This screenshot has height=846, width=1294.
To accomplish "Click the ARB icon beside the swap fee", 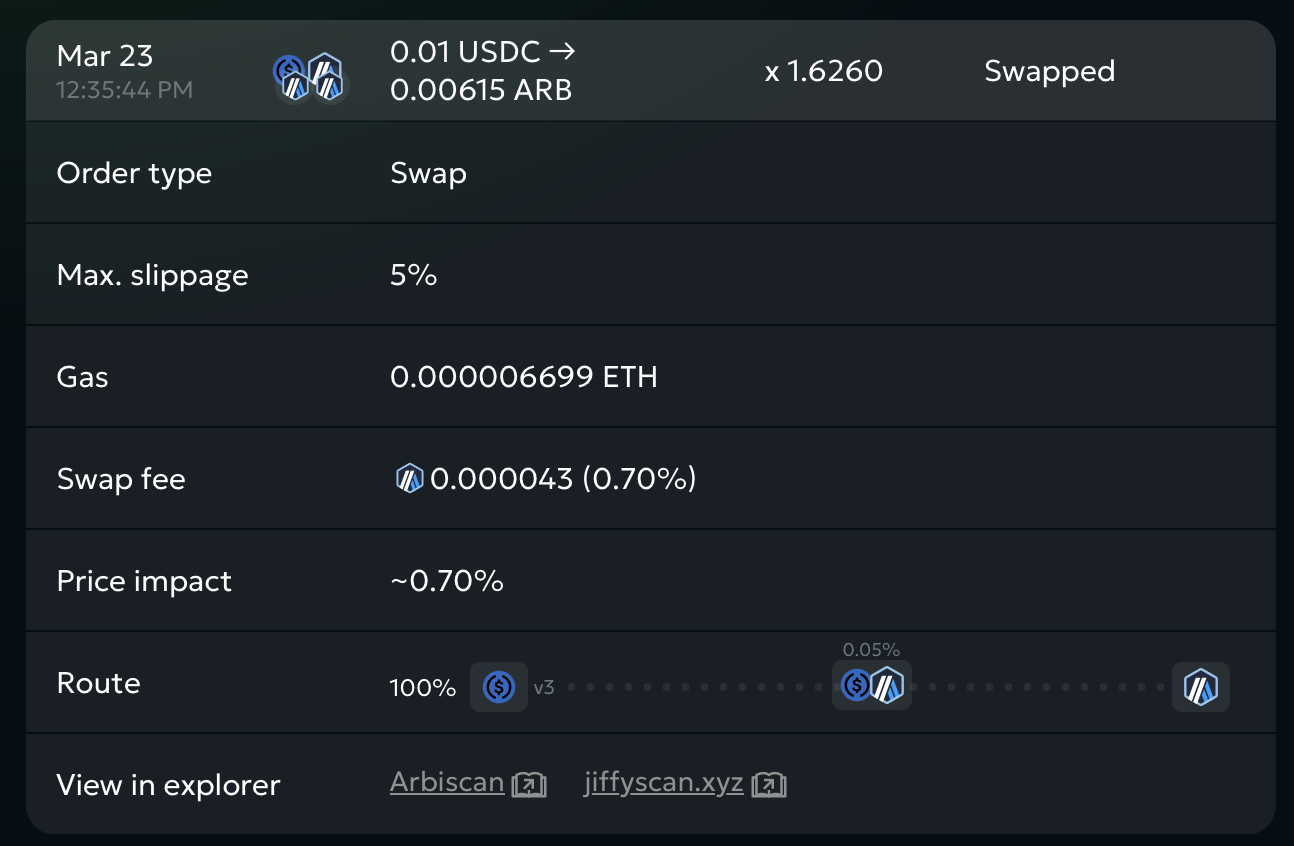I will click(409, 479).
